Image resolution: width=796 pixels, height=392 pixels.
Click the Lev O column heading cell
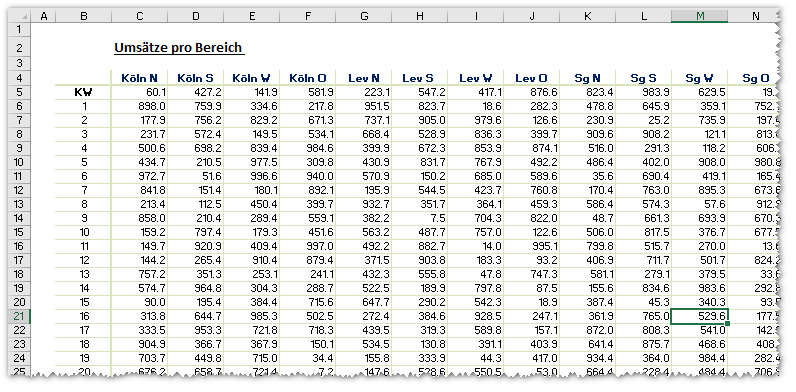(532, 78)
